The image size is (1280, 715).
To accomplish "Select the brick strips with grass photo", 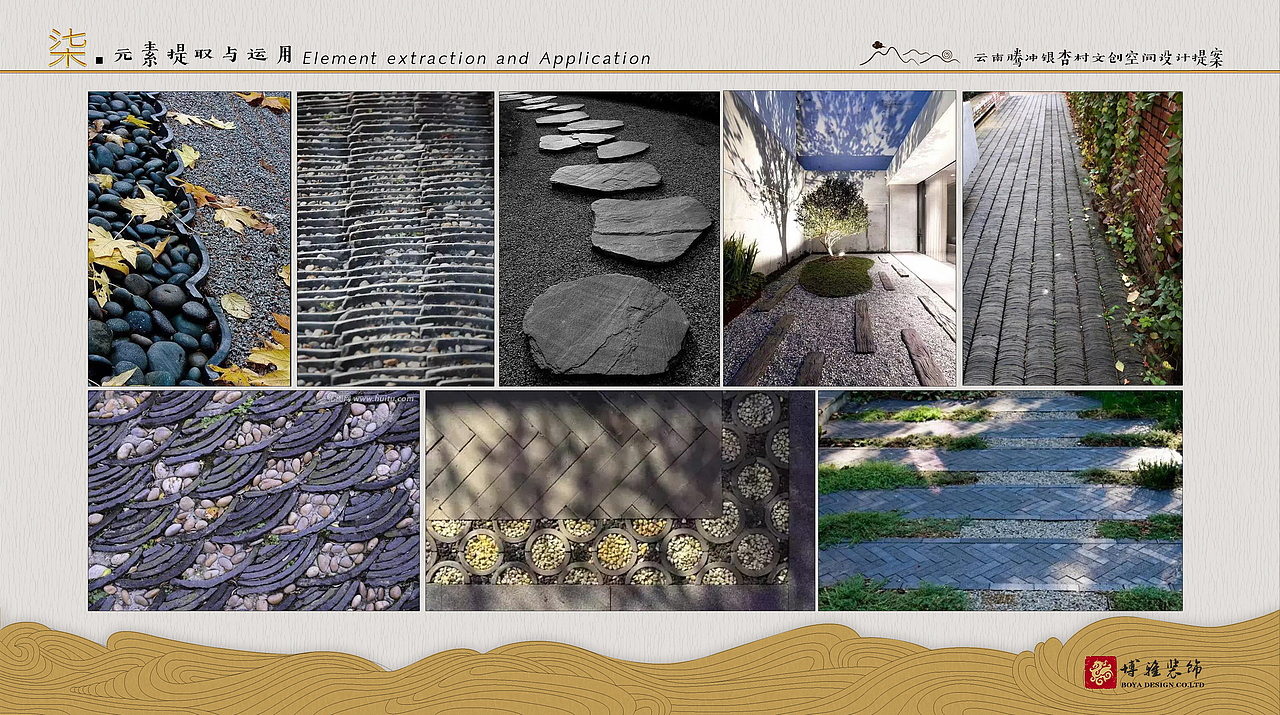I will [1000, 500].
